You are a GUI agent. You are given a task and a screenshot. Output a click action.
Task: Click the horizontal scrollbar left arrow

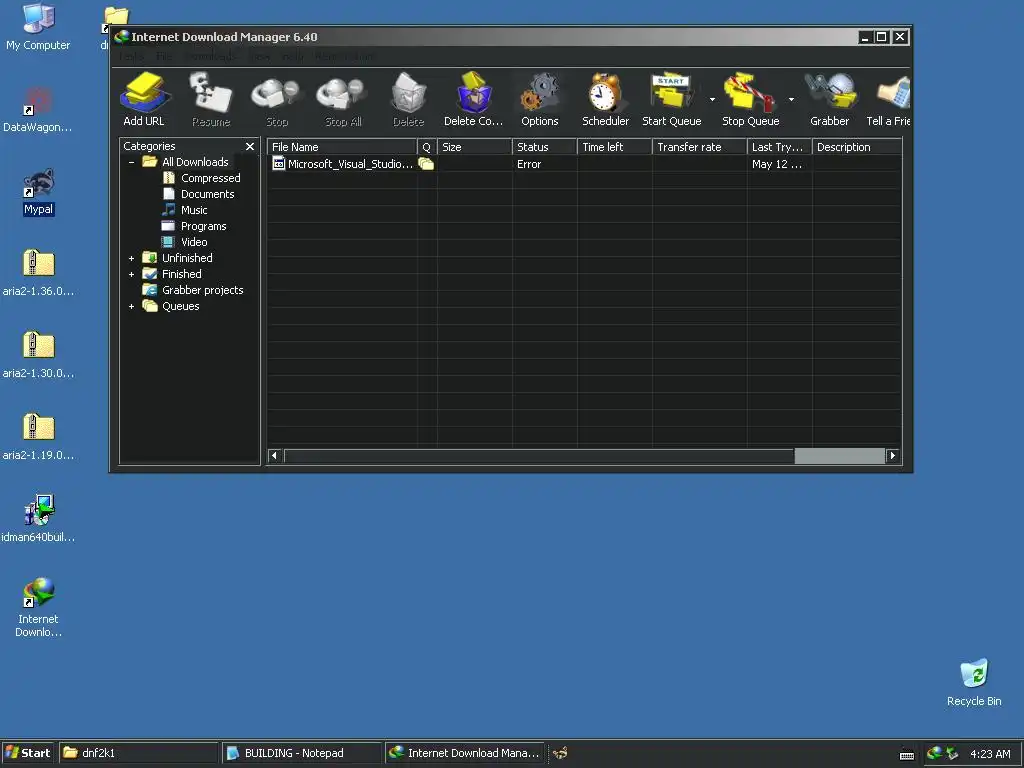coord(275,455)
